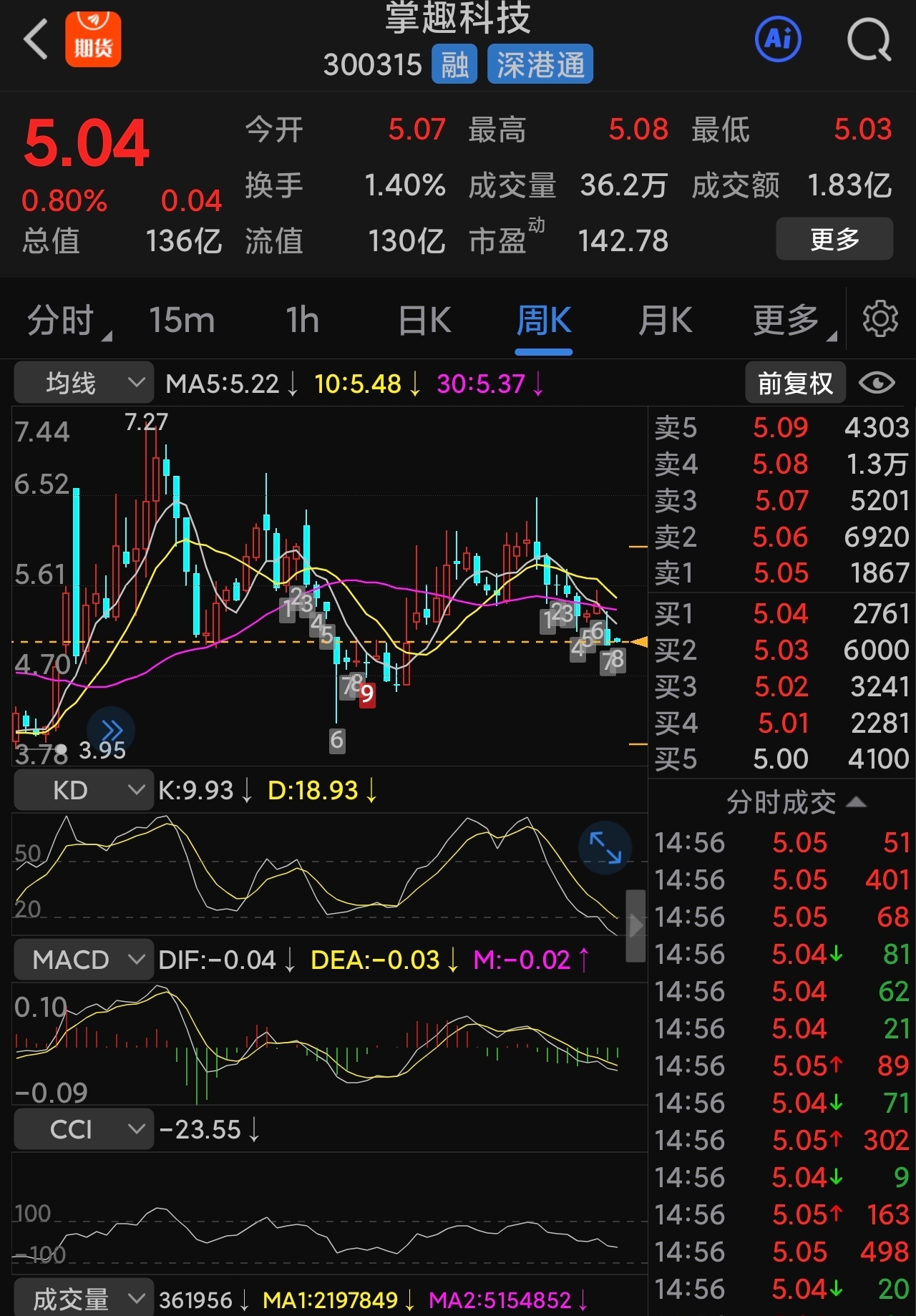Image resolution: width=916 pixels, height=1316 pixels.
Task: Open 均线 indicator dropdown
Action: (x=84, y=383)
